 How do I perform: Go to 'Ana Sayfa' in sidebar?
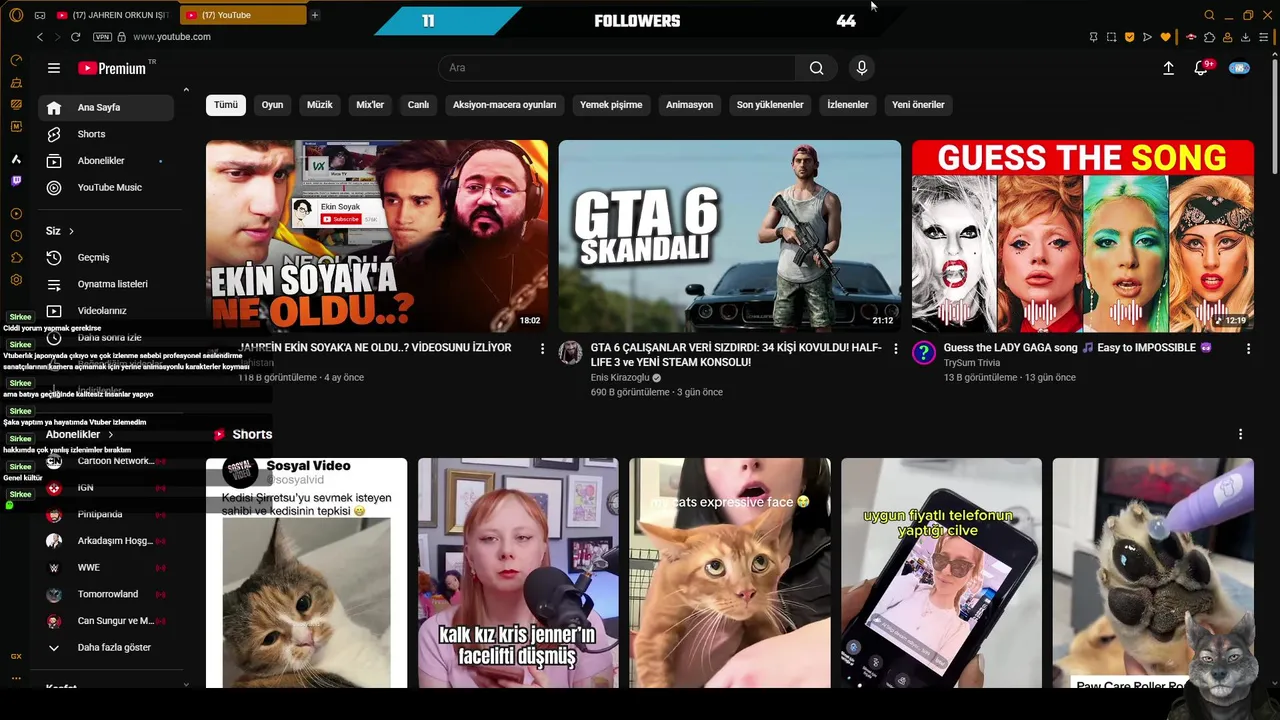click(108, 108)
